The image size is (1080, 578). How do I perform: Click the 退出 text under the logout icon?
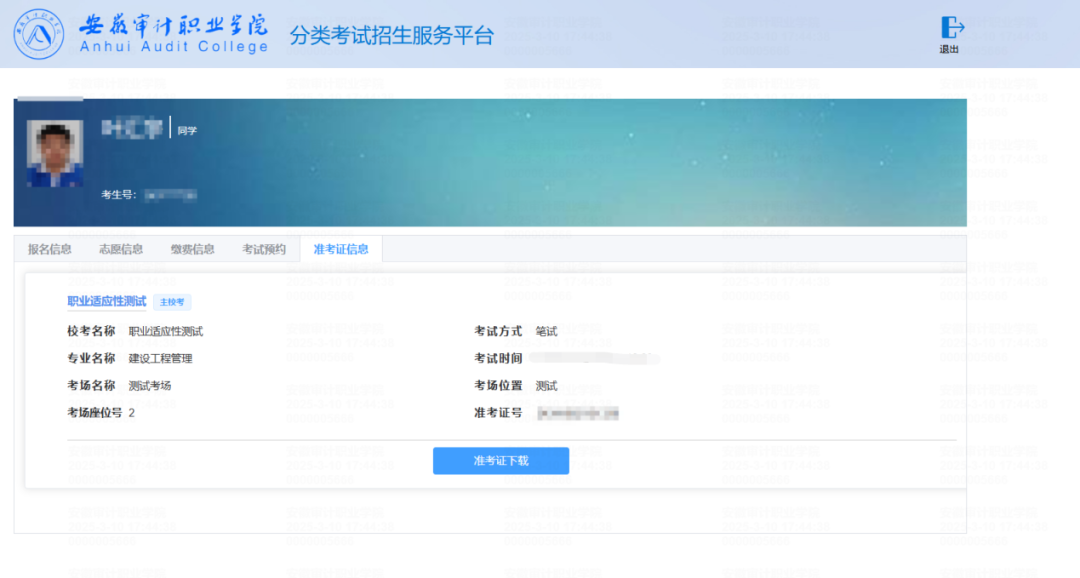[x=949, y=50]
